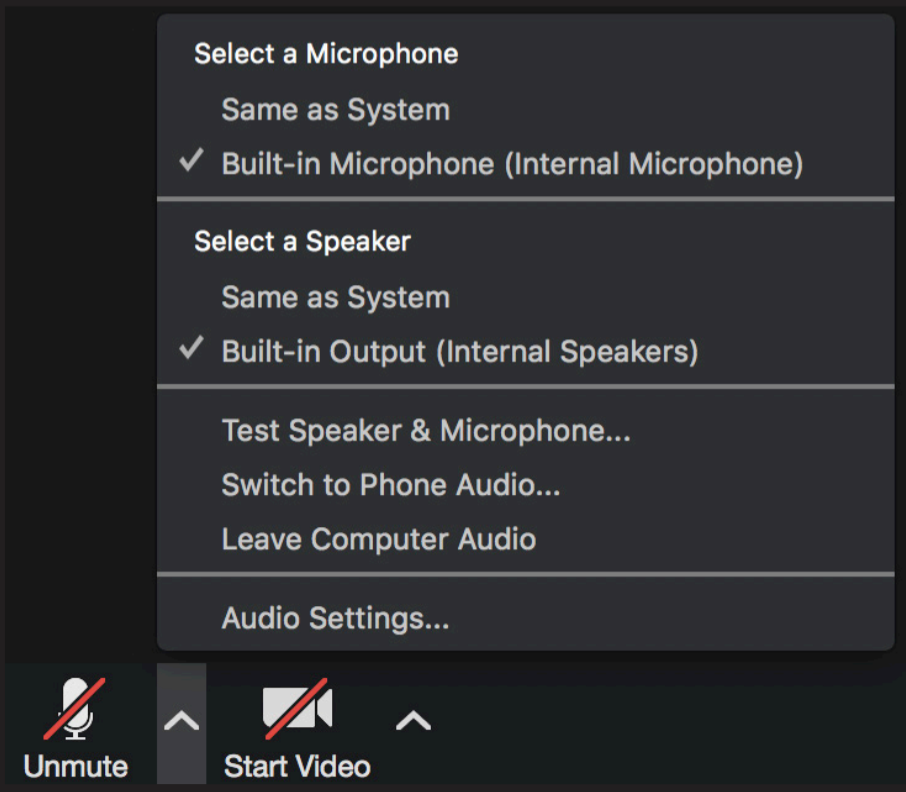Choose Same as System under Select a Microphone
906x792 pixels.
(x=335, y=110)
